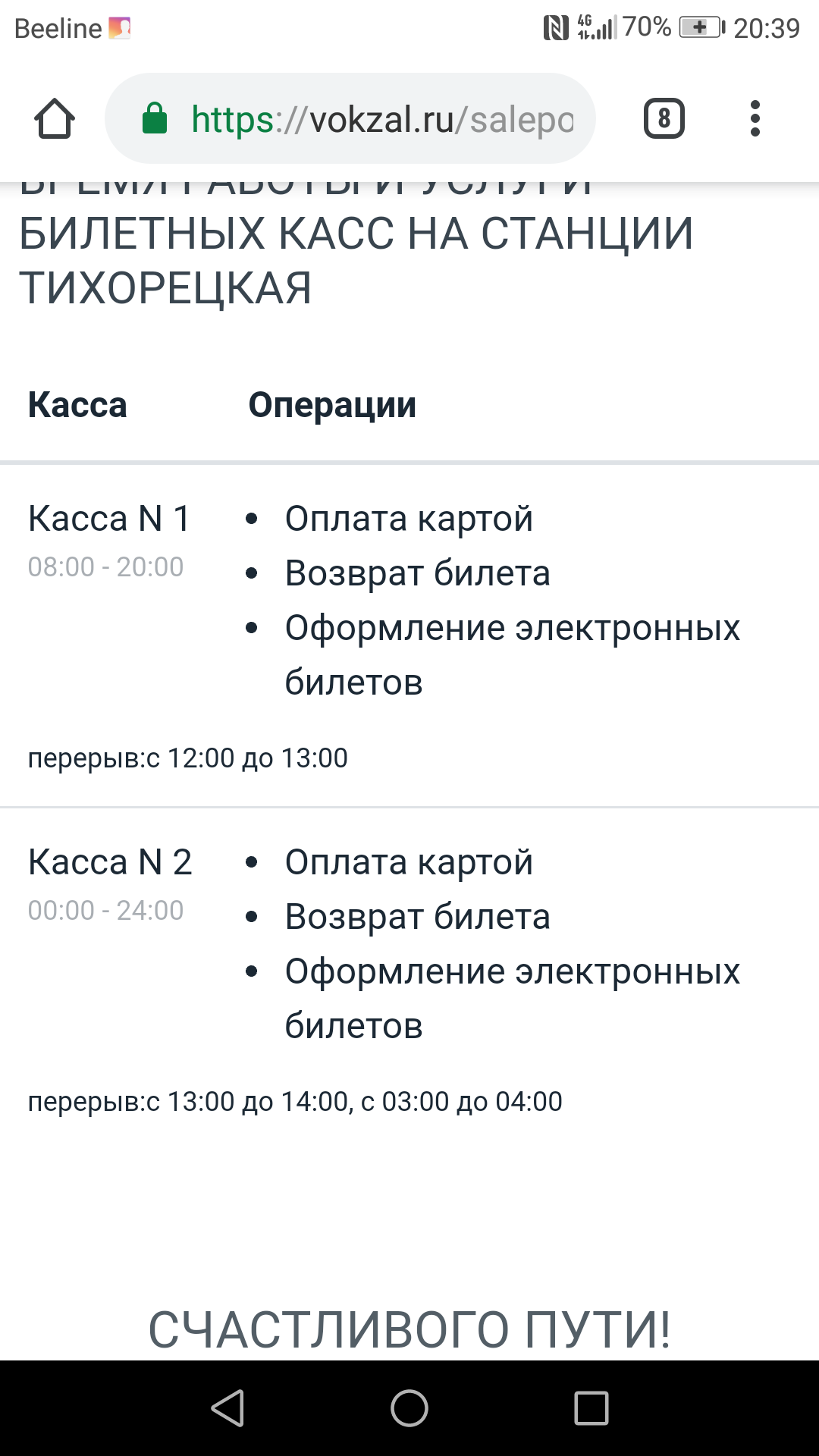Tap the 4G signal strength indicator

coord(597,27)
